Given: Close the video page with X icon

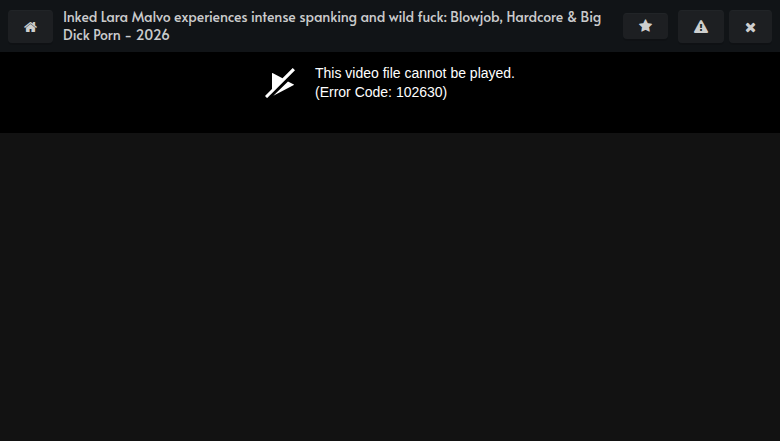Looking at the screenshot, I should coord(750,26).
